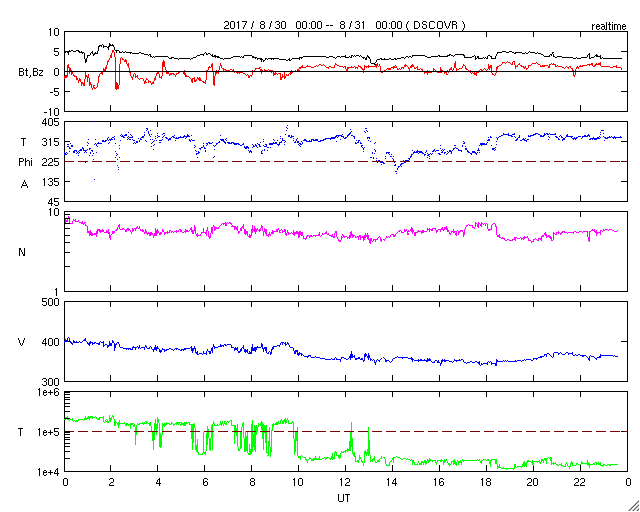Click the 'A' label below Phi
Screen dimensions: 640x512
pos(24,185)
